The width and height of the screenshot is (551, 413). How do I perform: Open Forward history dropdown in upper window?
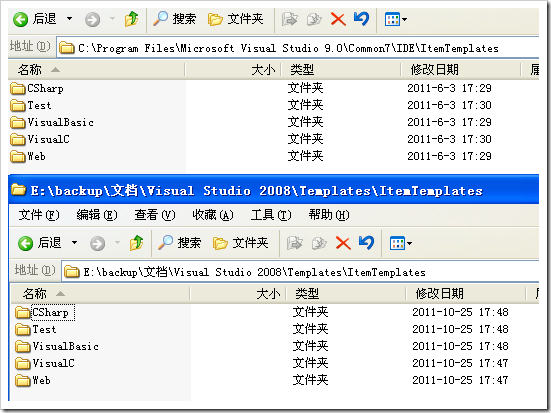(x=112, y=19)
